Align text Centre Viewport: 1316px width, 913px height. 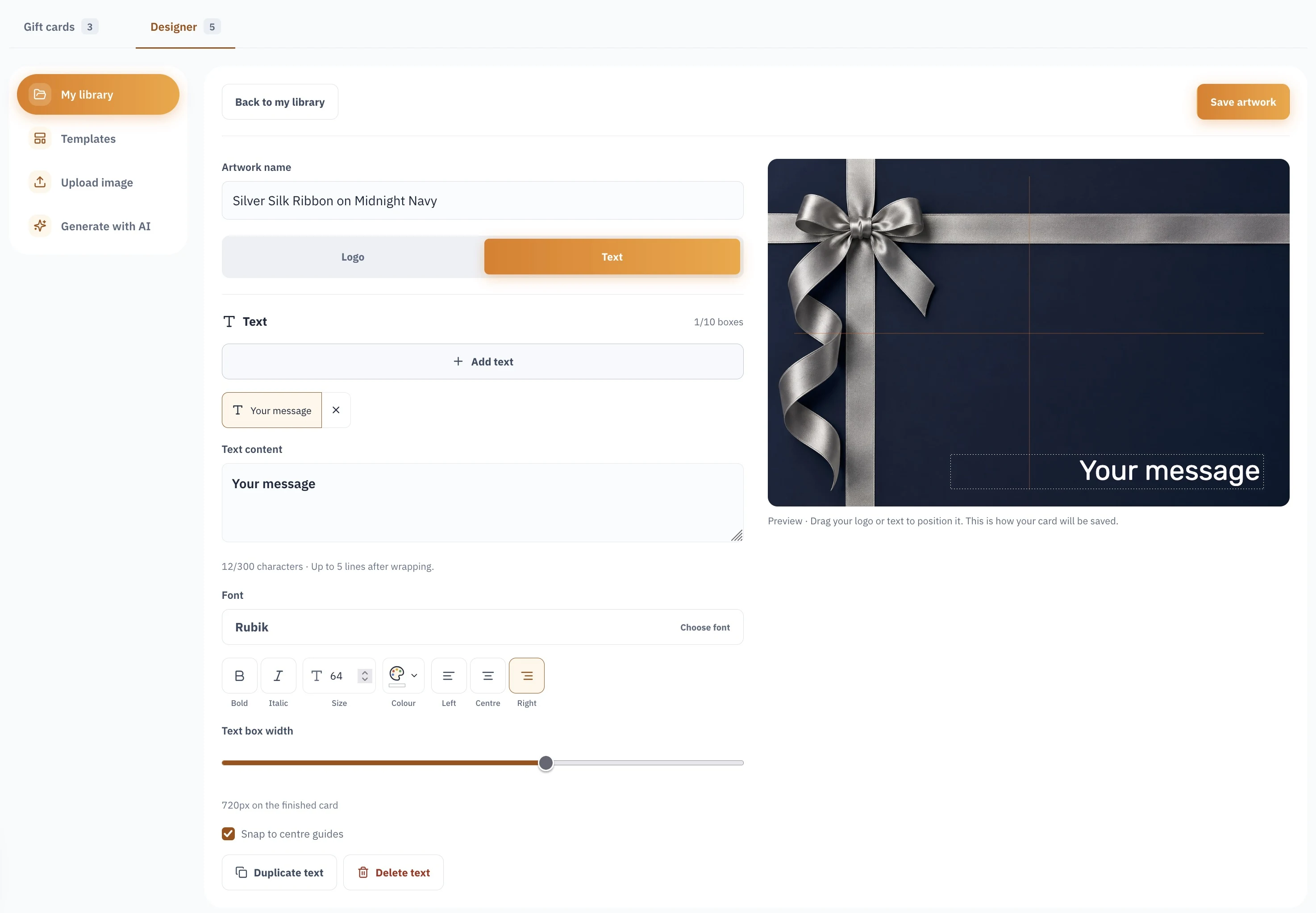click(x=487, y=676)
